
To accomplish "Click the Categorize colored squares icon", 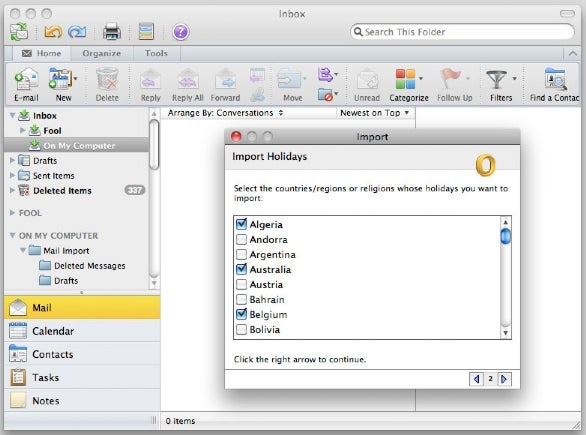I will 405,79.
